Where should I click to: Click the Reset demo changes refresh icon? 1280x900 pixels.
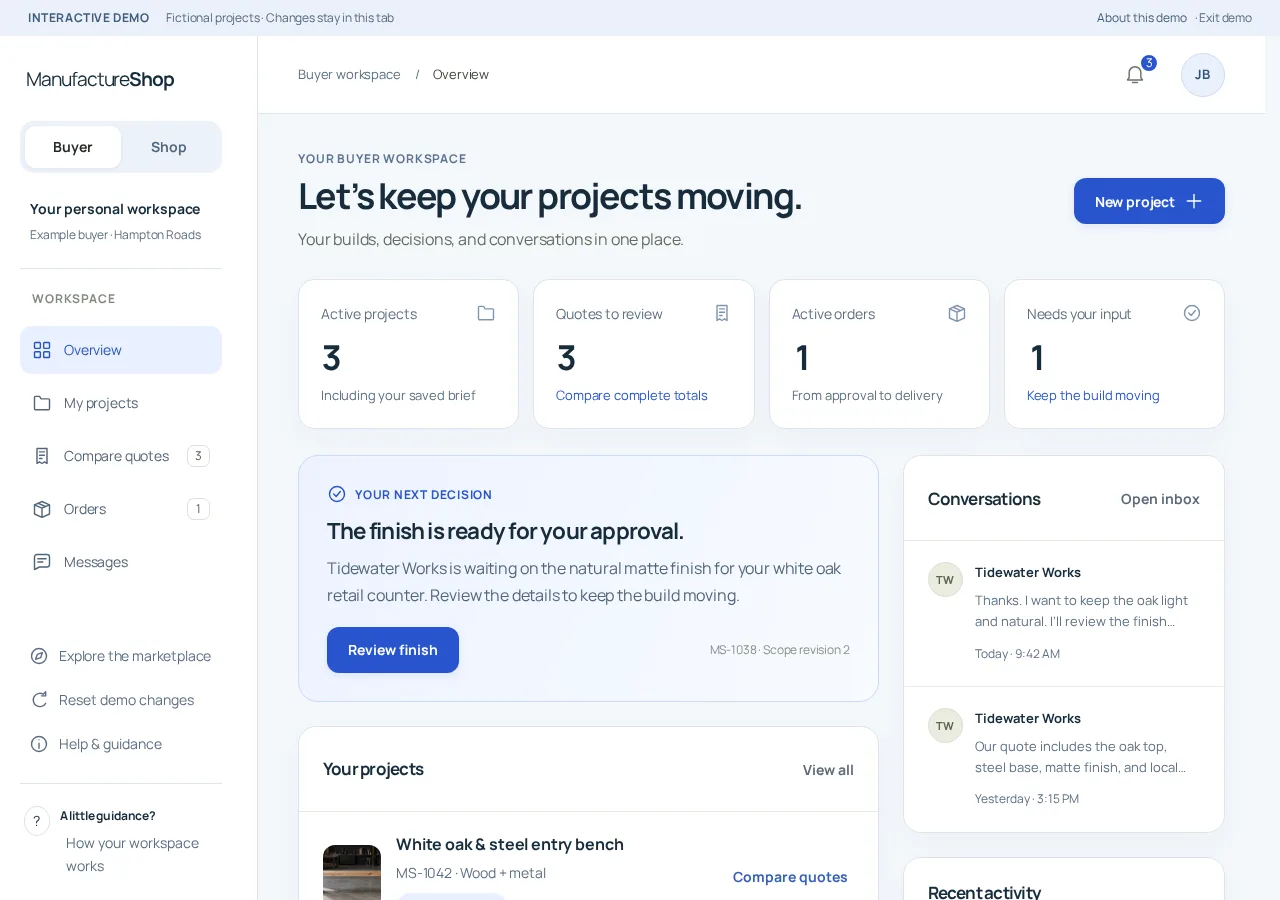[x=39, y=700]
